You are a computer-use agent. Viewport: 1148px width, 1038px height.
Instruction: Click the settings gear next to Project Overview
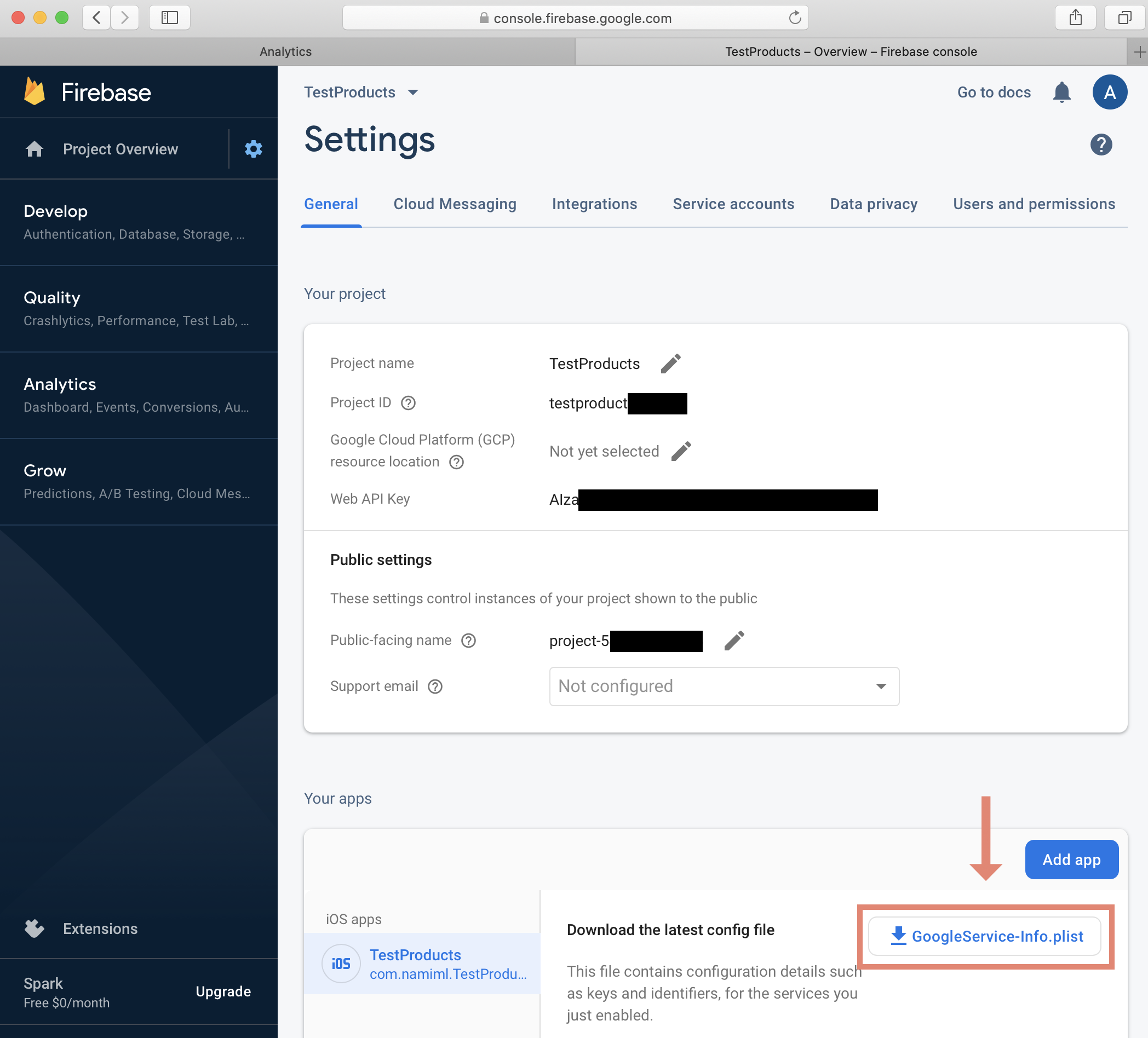(254, 149)
